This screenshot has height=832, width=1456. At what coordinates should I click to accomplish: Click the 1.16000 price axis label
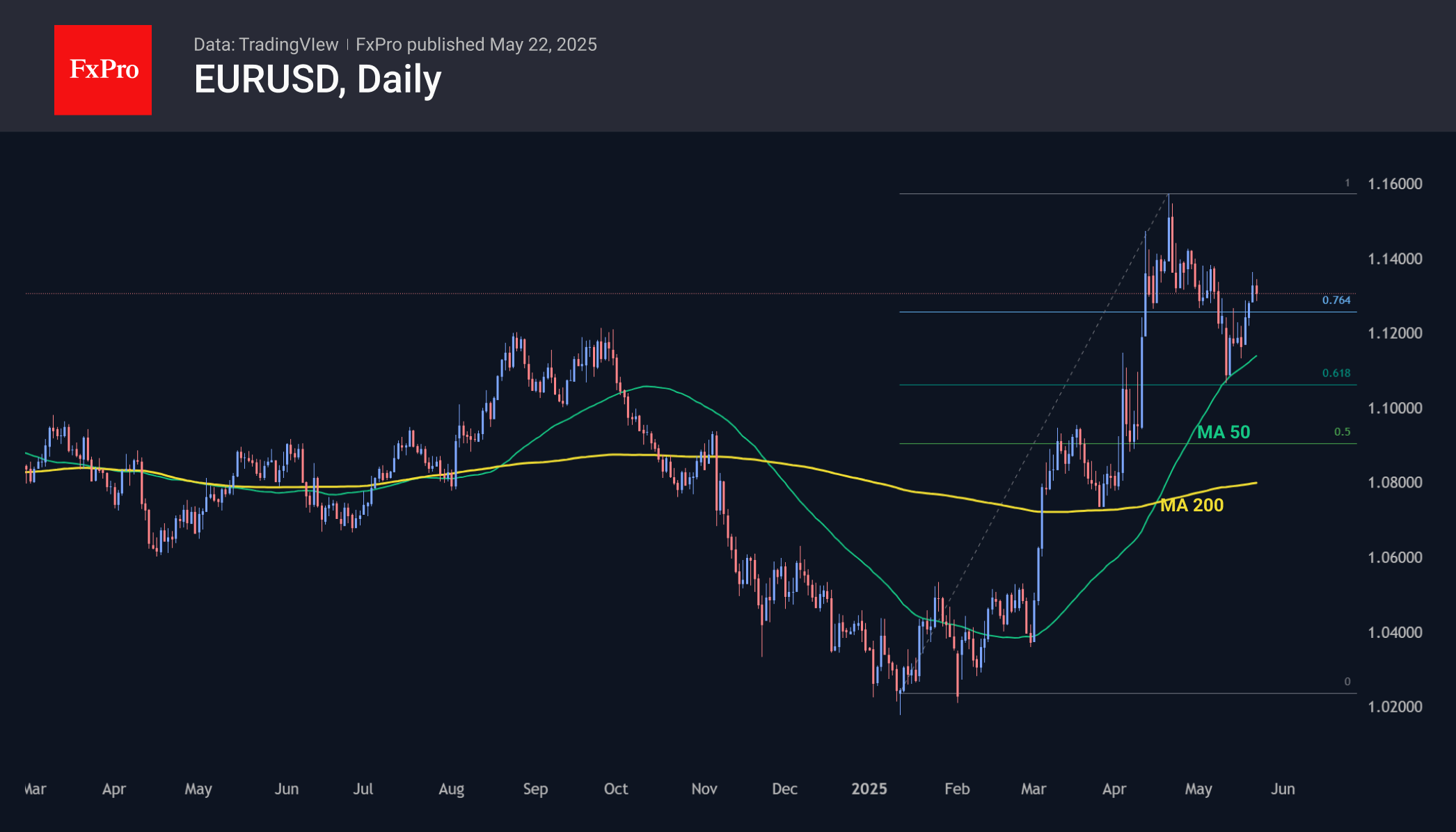(1395, 184)
